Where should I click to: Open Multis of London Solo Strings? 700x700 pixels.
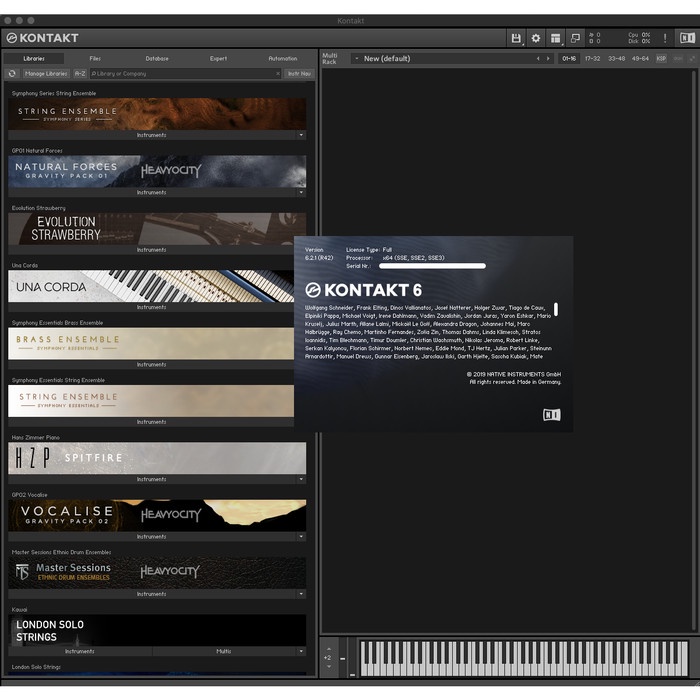point(224,651)
